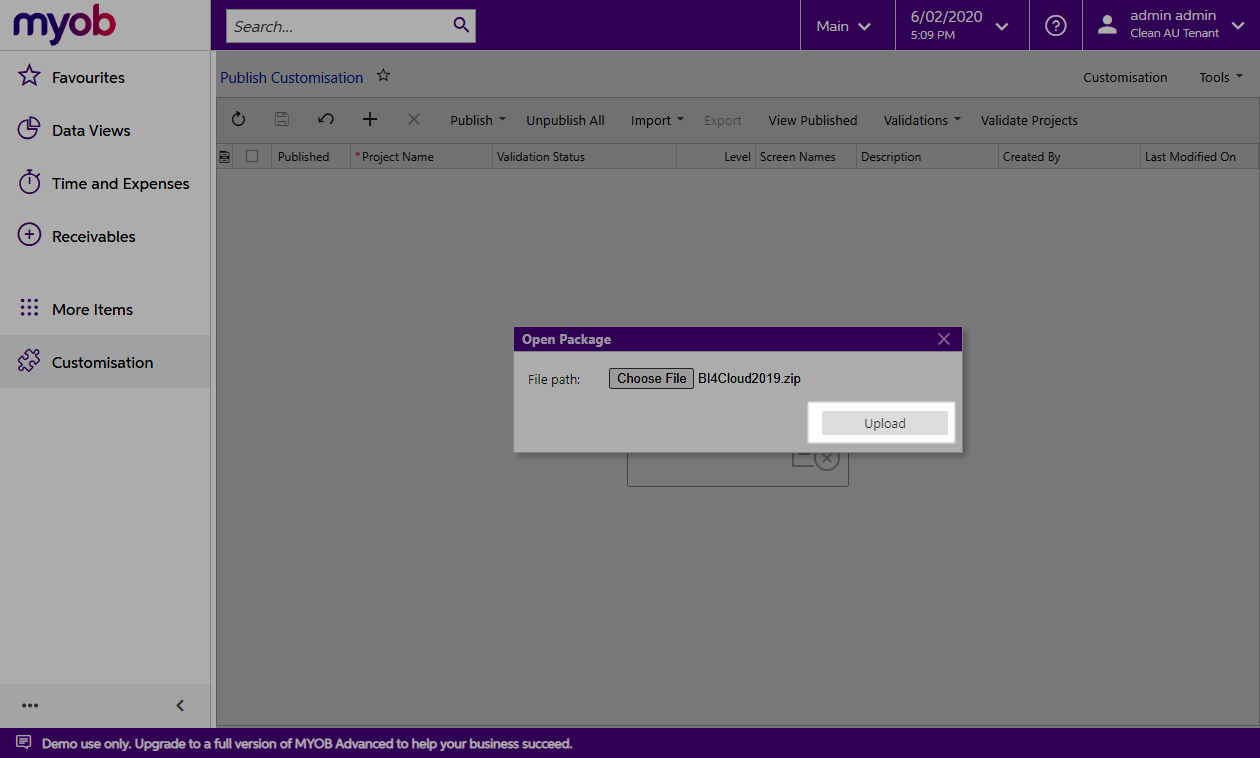Image resolution: width=1260 pixels, height=758 pixels.
Task: Click Unpublish All
Action: [566, 120]
